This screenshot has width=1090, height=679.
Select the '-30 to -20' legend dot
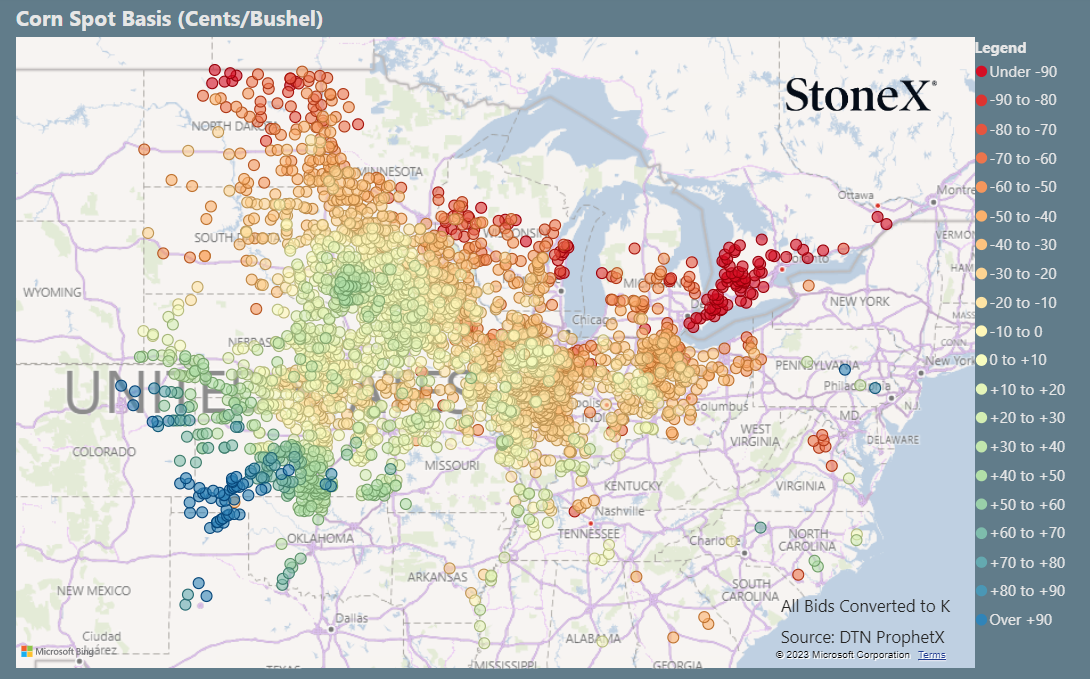[x=982, y=274]
